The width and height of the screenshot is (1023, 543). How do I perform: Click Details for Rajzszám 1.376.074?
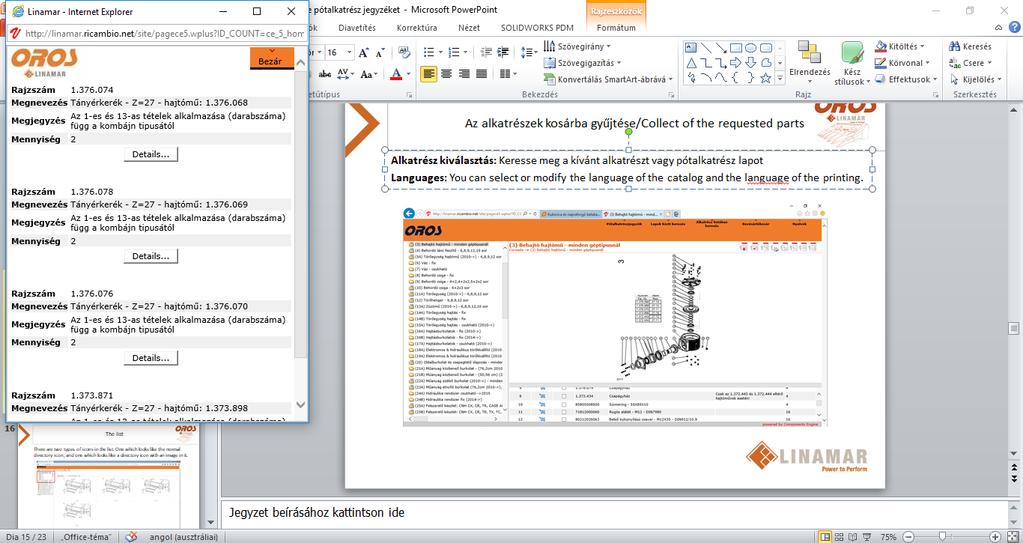pos(151,155)
